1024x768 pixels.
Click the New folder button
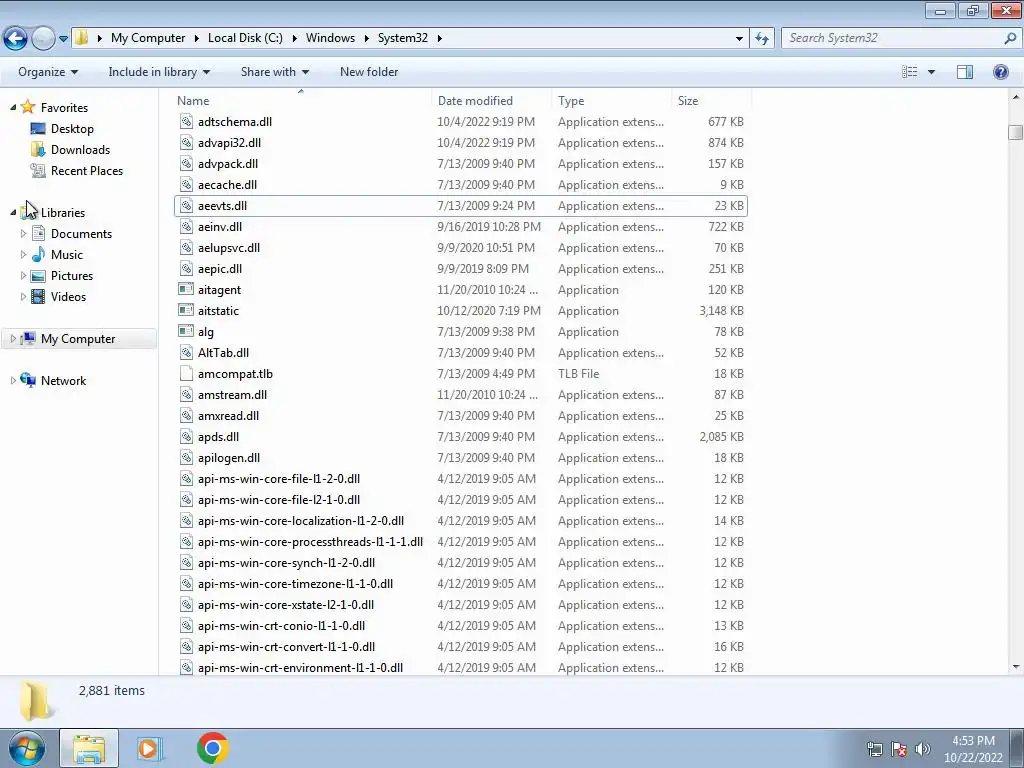coord(369,72)
